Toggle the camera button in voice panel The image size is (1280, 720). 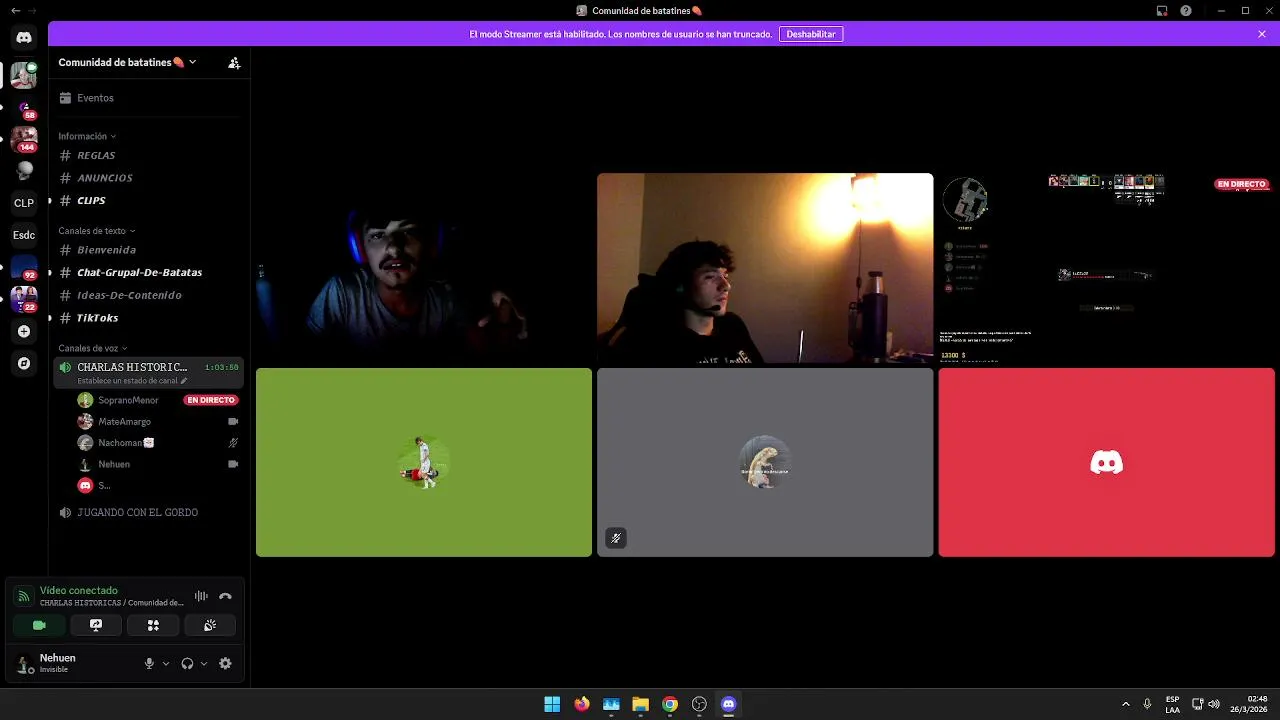39,625
